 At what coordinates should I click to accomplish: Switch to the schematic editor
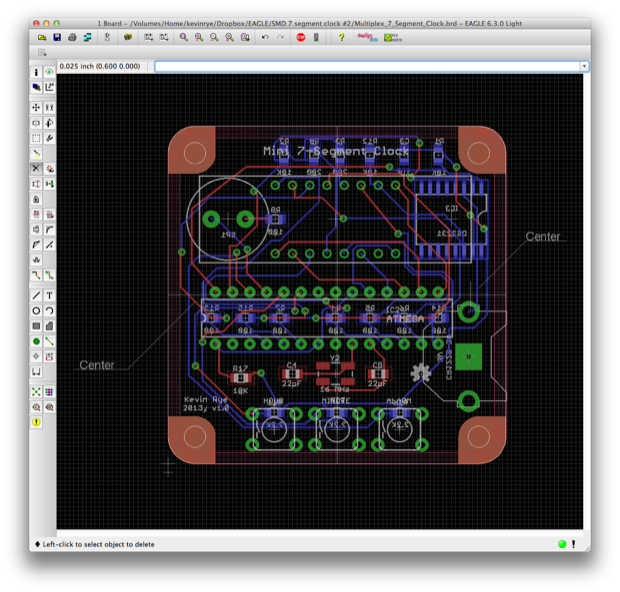[107, 38]
